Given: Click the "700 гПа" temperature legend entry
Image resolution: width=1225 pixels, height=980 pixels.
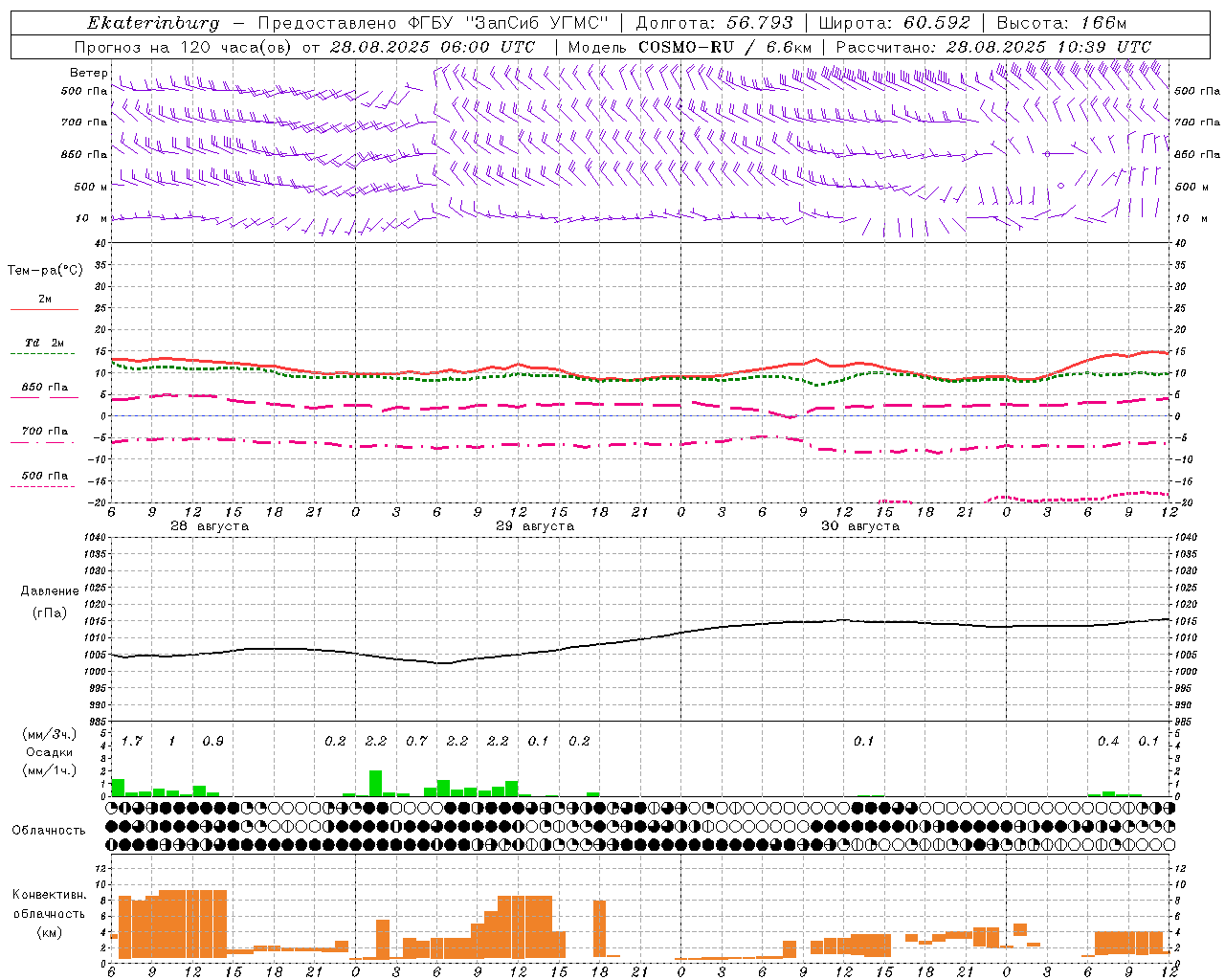Looking at the screenshot, I should pyautogui.click(x=45, y=431).
